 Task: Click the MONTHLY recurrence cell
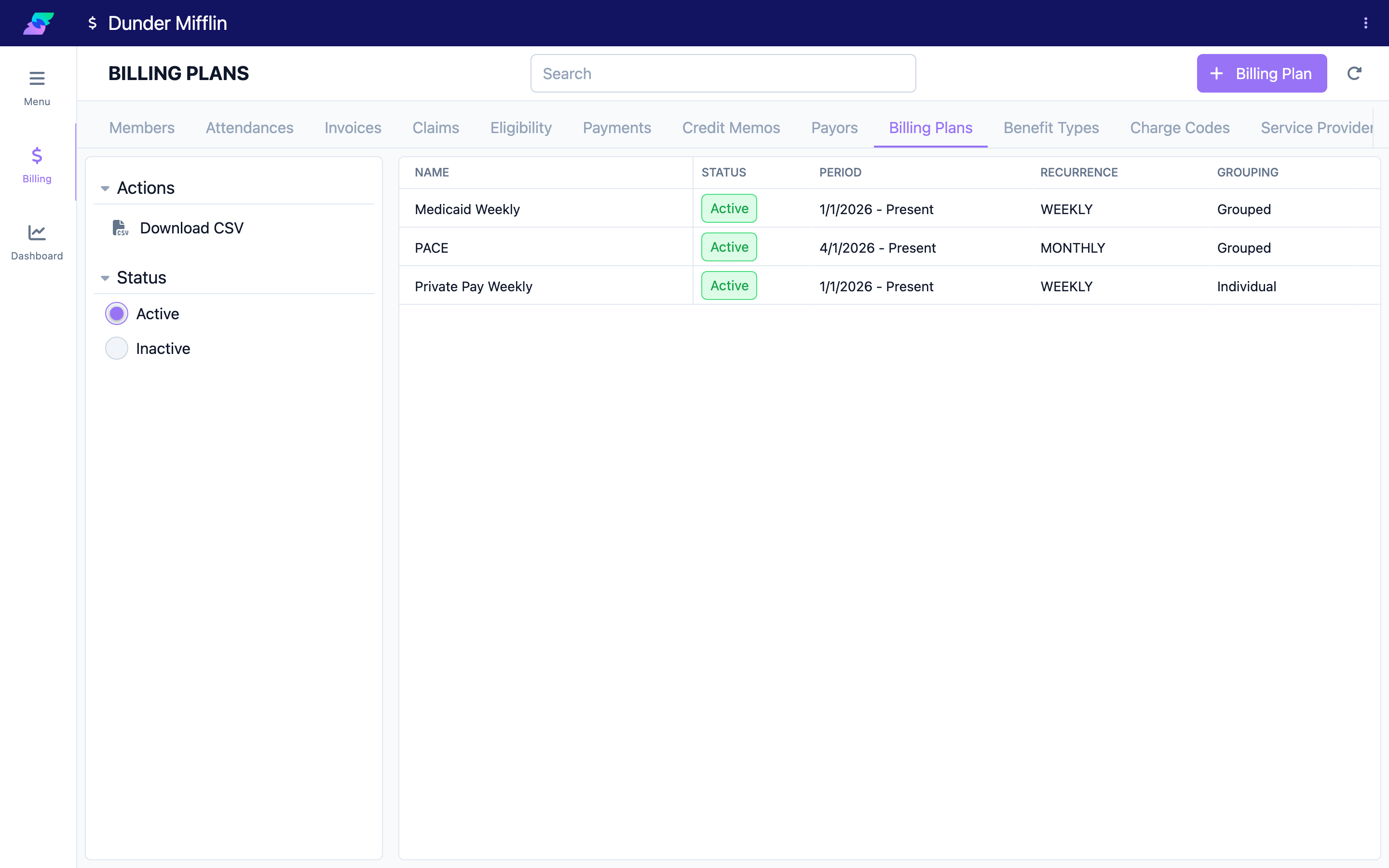(1072, 247)
